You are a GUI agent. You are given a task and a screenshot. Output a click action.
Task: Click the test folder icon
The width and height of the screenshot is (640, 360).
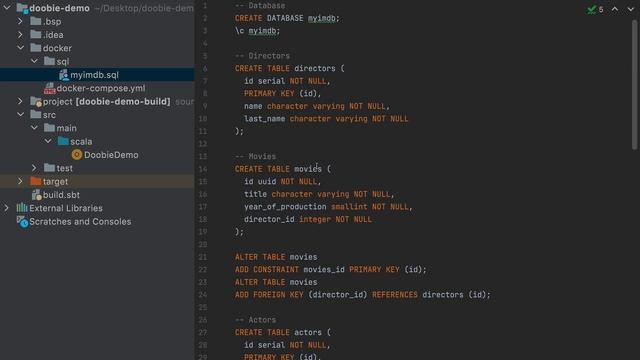(x=49, y=168)
